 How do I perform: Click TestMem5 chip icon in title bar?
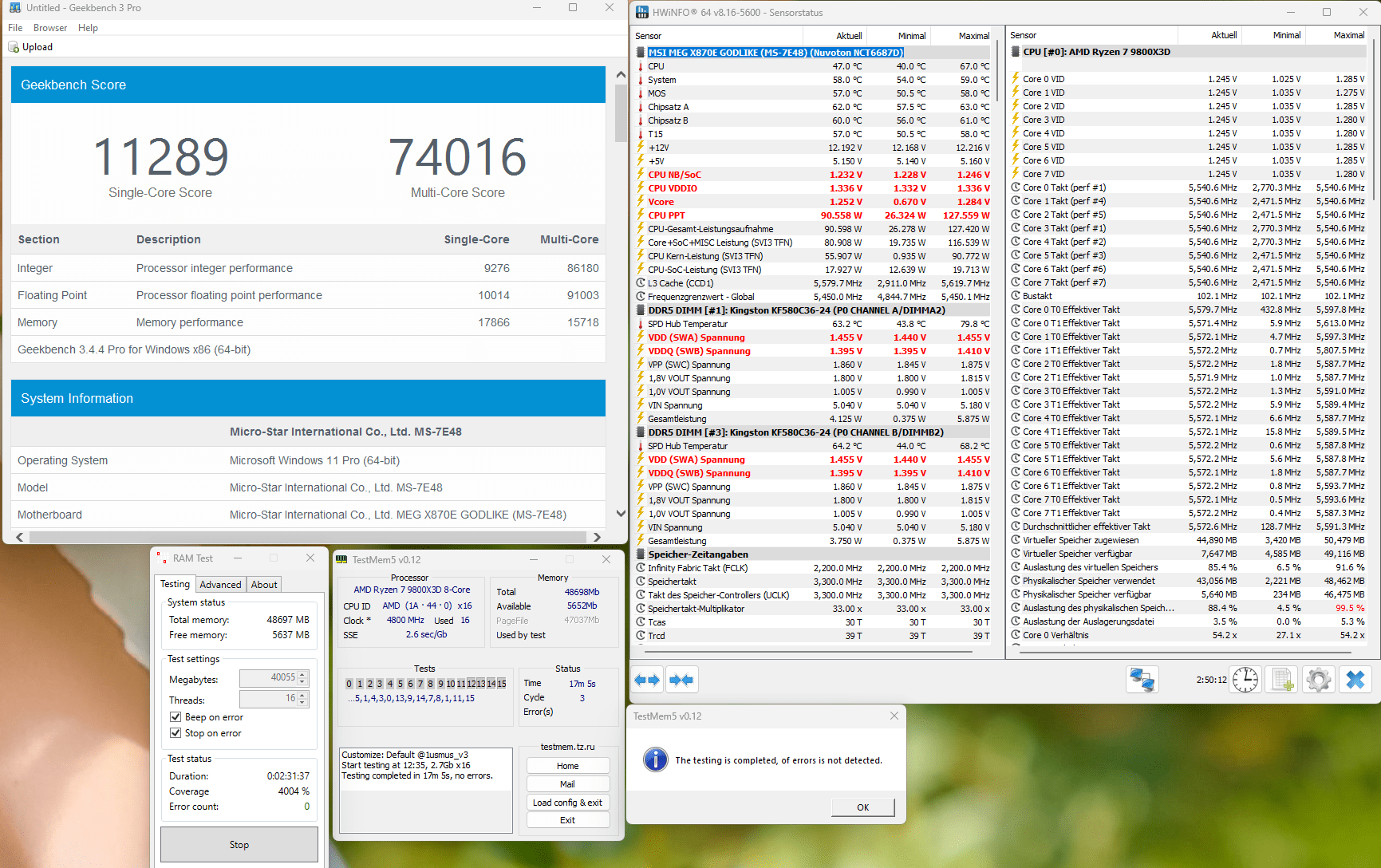coord(341,560)
